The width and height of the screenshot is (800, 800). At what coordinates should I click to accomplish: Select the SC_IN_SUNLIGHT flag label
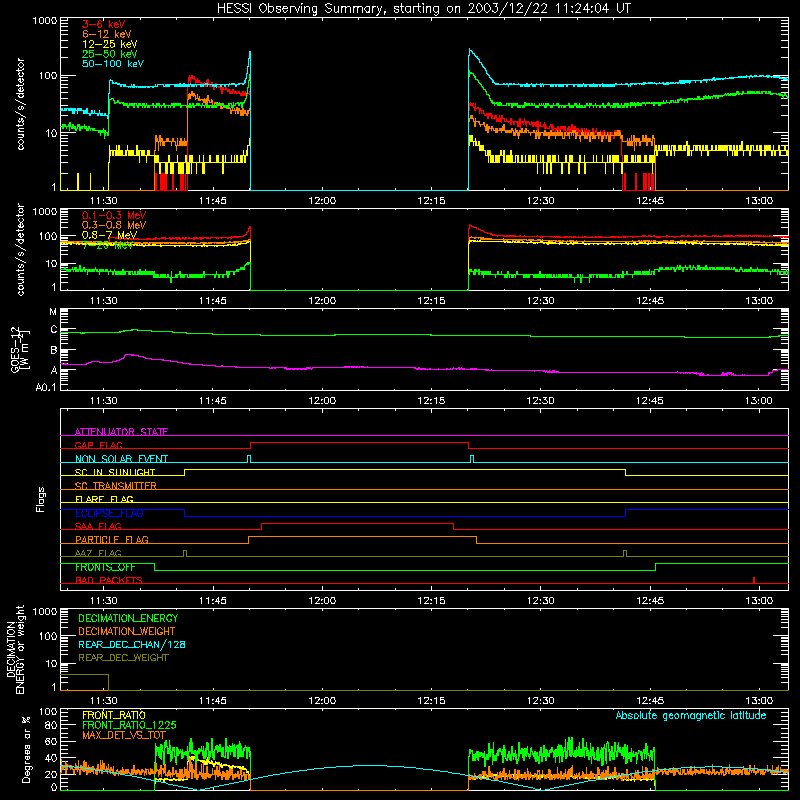(115, 472)
